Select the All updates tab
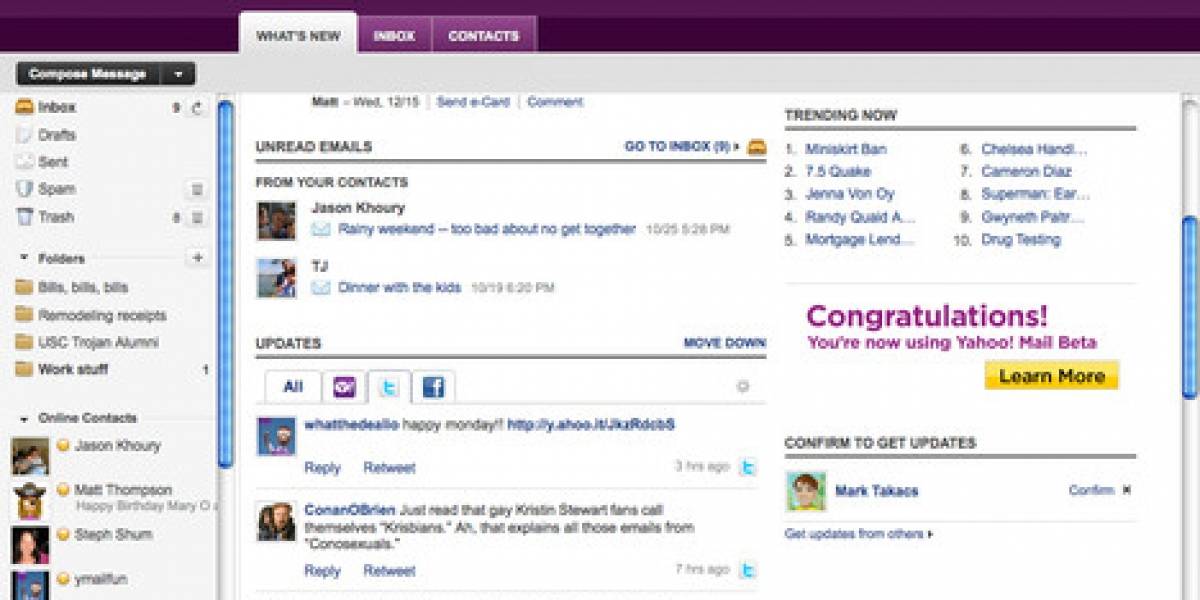The image size is (1200, 600). tap(293, 386)
